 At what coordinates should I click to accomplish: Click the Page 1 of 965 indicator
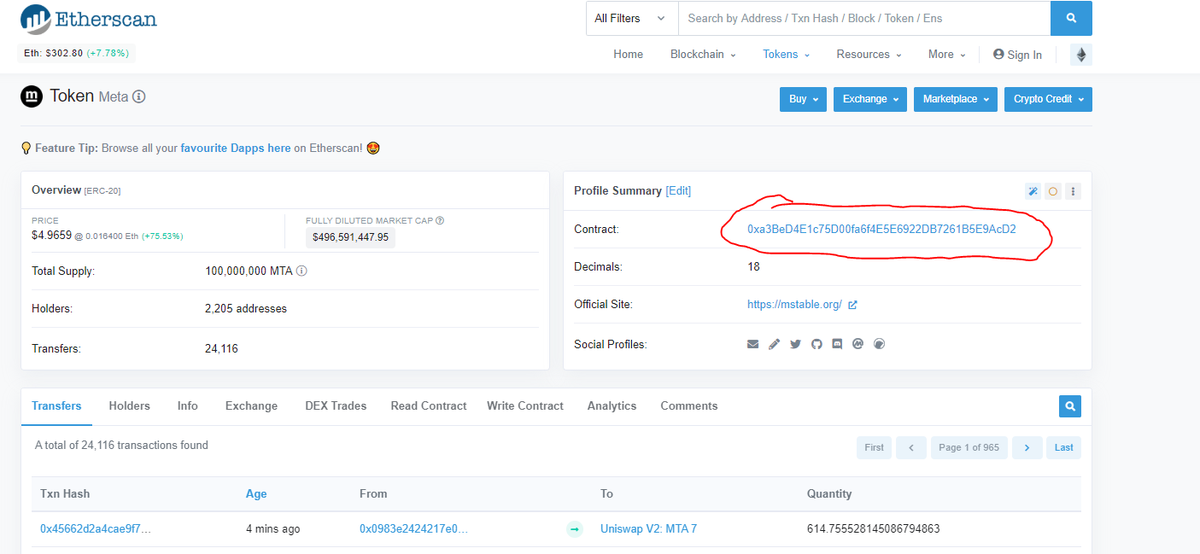coord(969,447)
